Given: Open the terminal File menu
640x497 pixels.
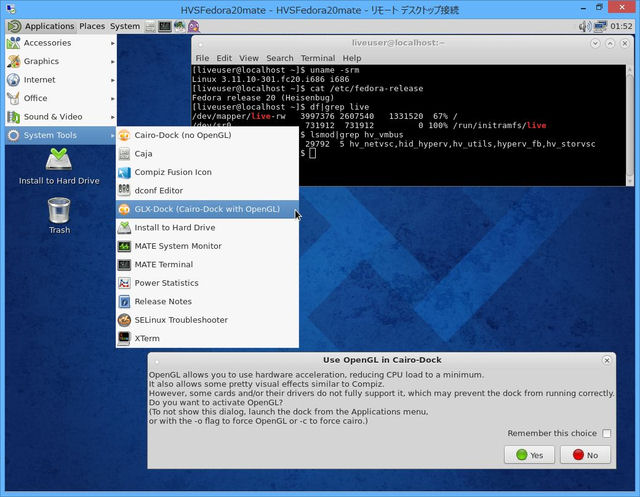Looking at the screenshot, I should coord(202,58).
